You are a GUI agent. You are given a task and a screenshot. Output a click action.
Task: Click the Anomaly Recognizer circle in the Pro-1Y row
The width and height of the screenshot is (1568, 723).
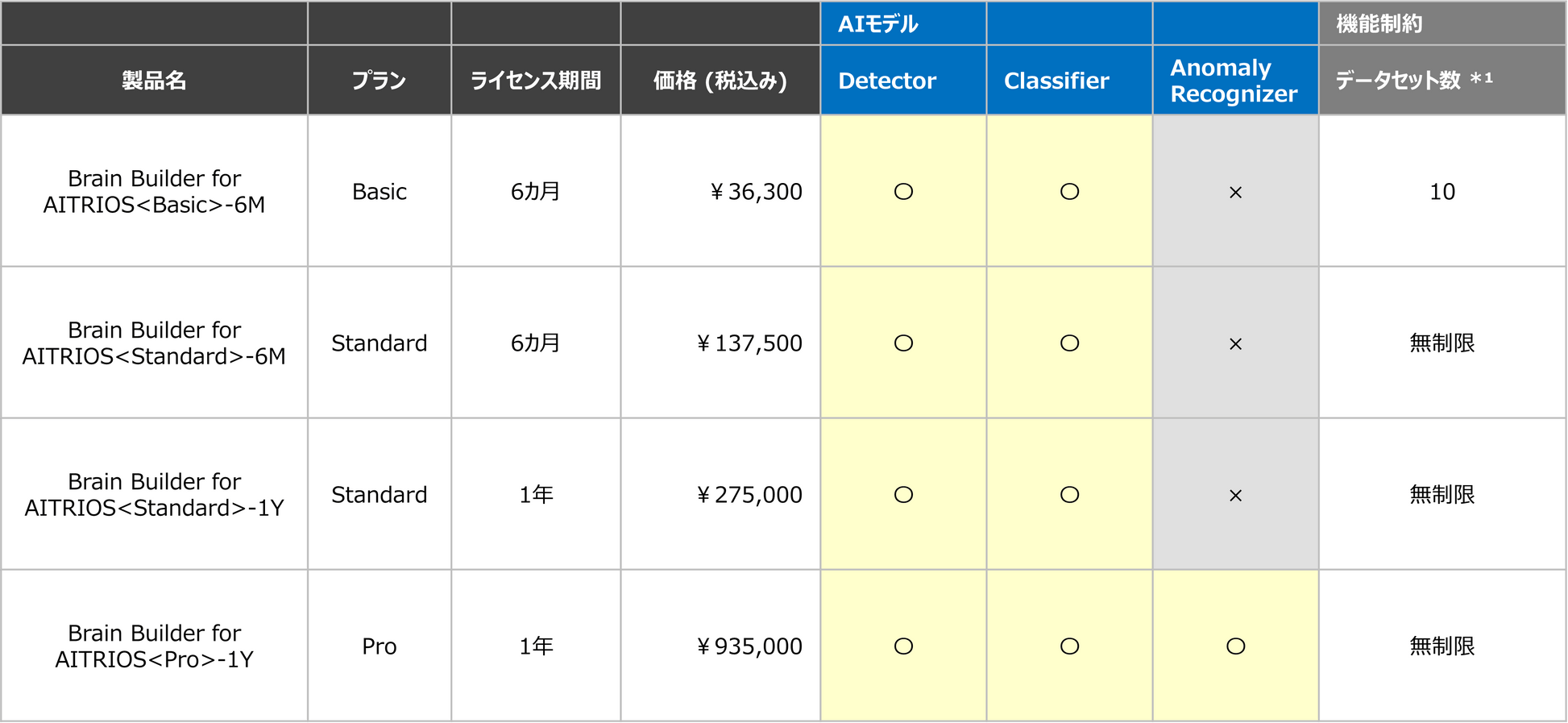click(x=1235, y=646)
